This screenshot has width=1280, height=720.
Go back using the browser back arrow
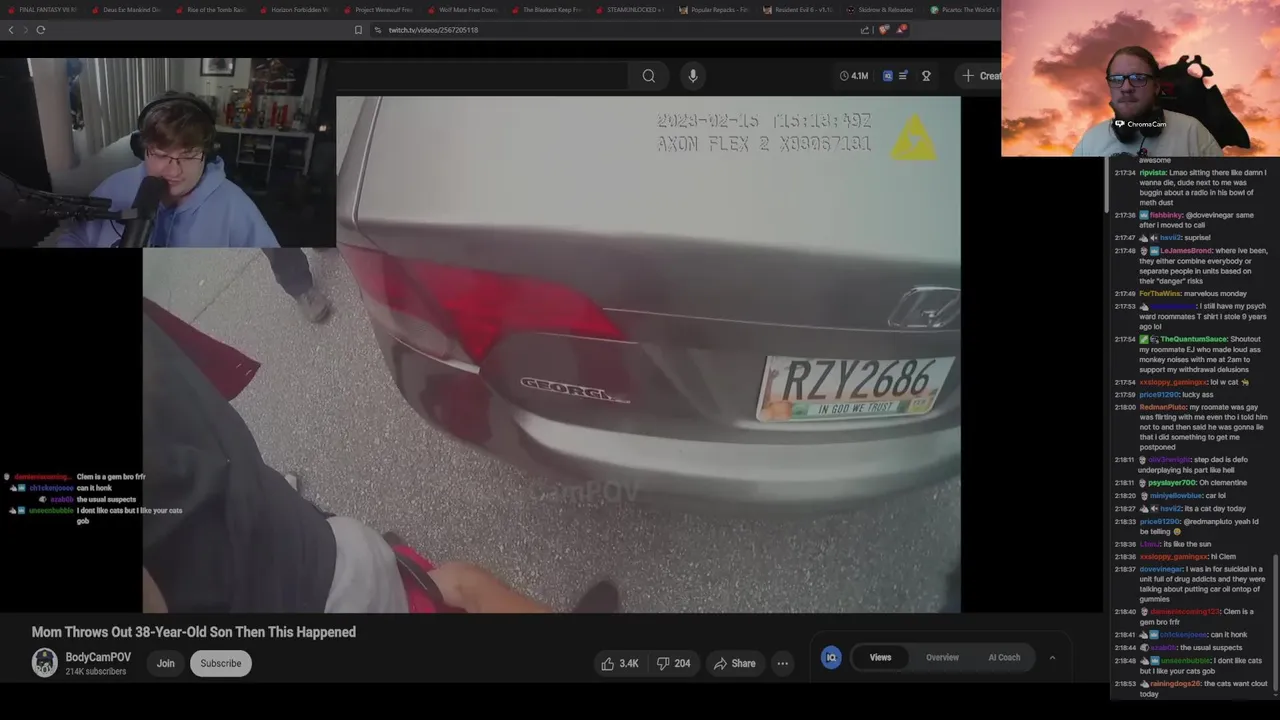(x=11, y=30)
